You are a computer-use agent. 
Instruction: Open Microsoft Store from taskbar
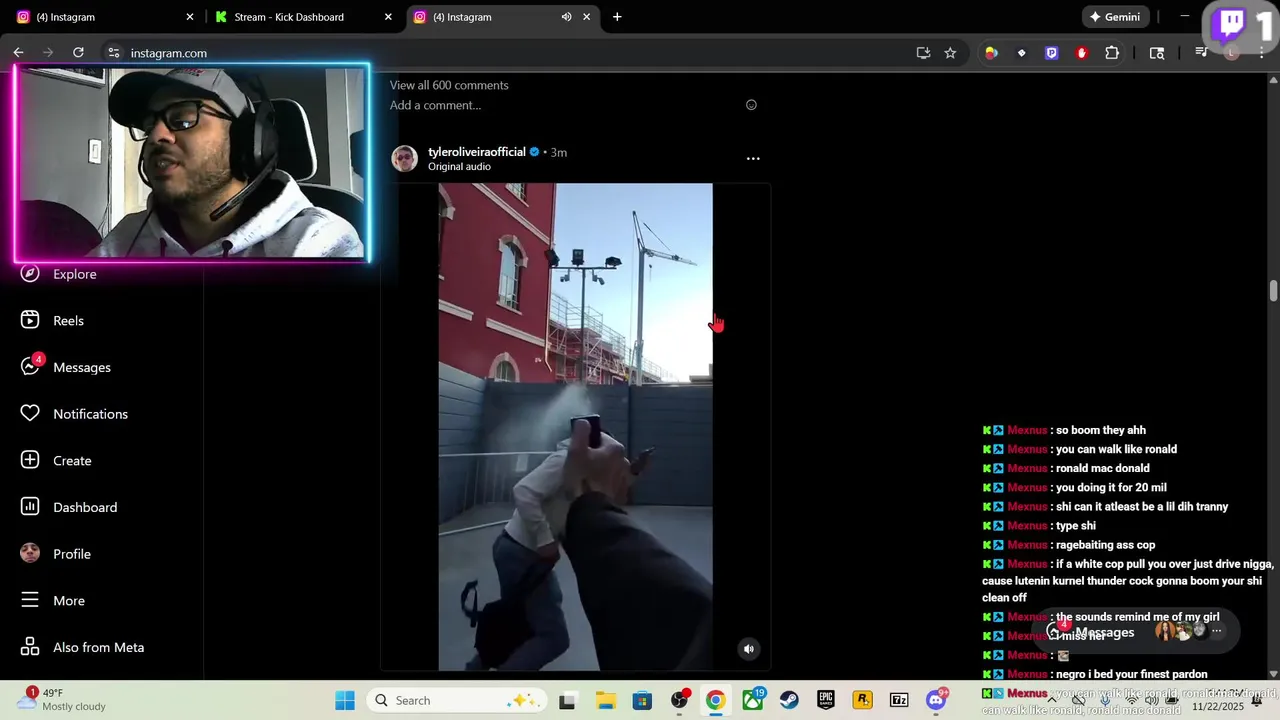click(x=642, y=700)
